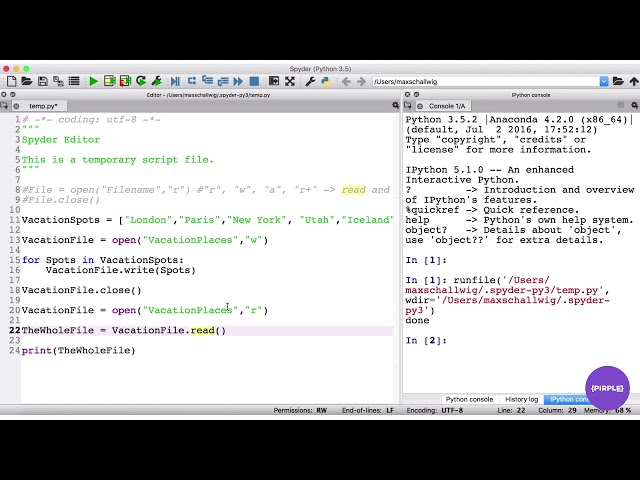Open a file using the folder toolbar icon
The width and height of the screenshot is (640, 480).
tap(27, 81)
